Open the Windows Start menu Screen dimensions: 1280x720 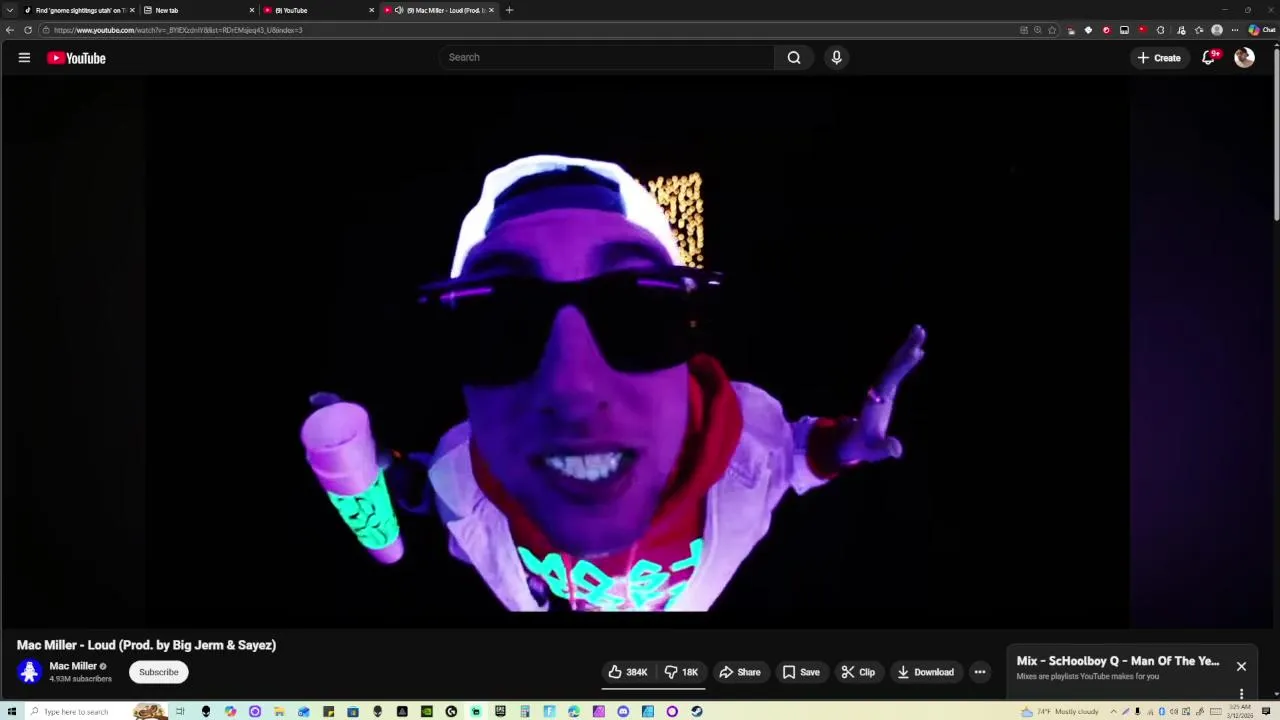[x=12, y=711]
